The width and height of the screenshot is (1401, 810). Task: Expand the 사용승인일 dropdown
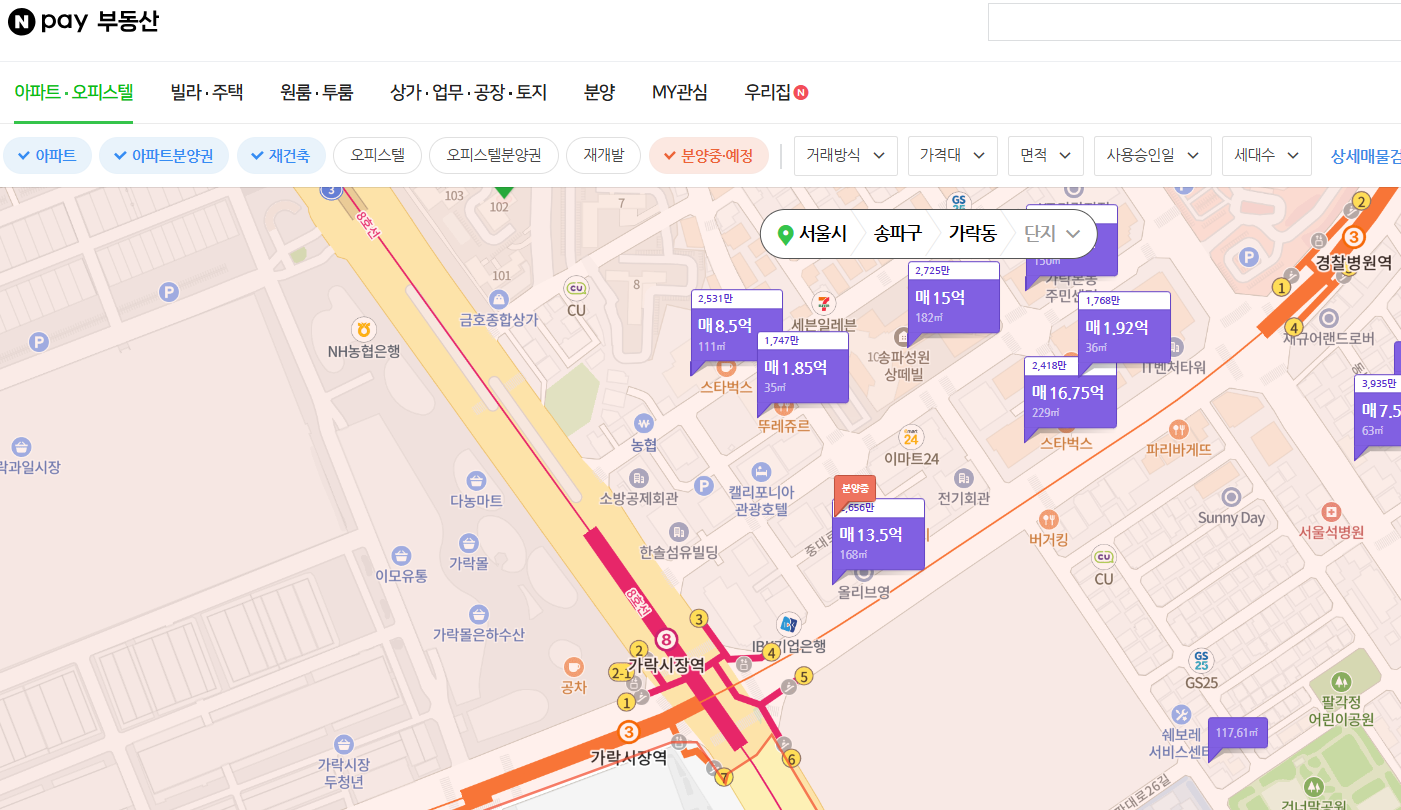point(1153,156)
